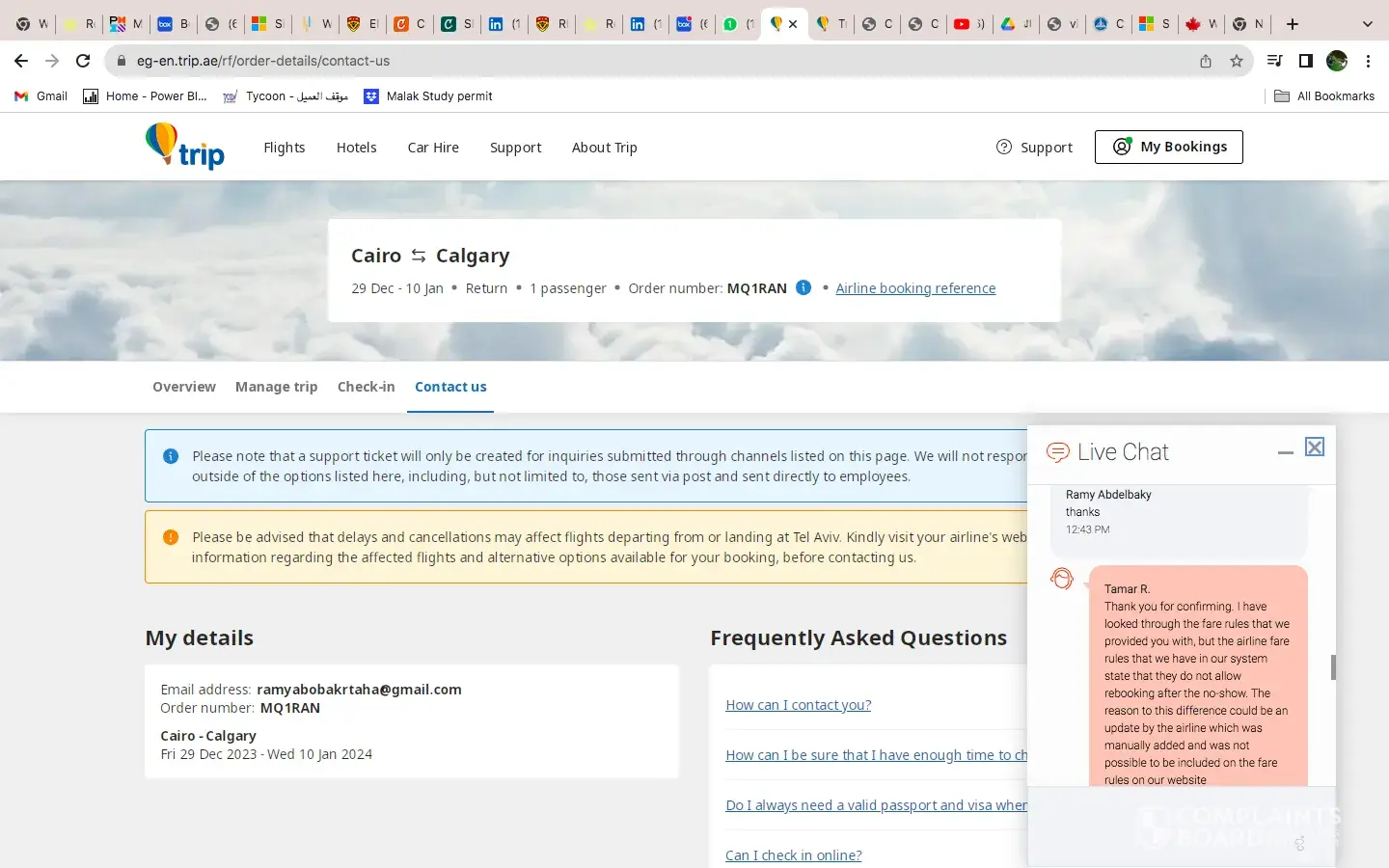Share this page from the address bar
The height and width of the screenshot is (868, 1389).
pos(1206,61)
